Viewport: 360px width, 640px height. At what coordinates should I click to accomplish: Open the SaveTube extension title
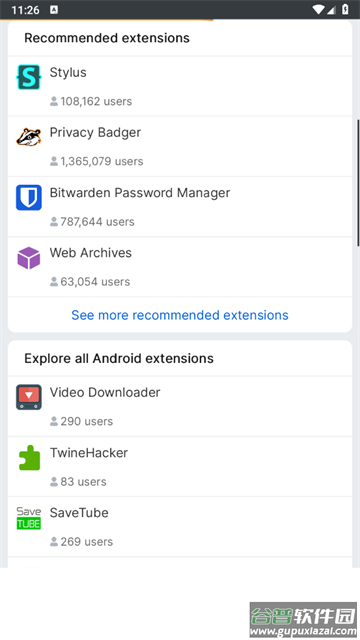coord(79,513)
